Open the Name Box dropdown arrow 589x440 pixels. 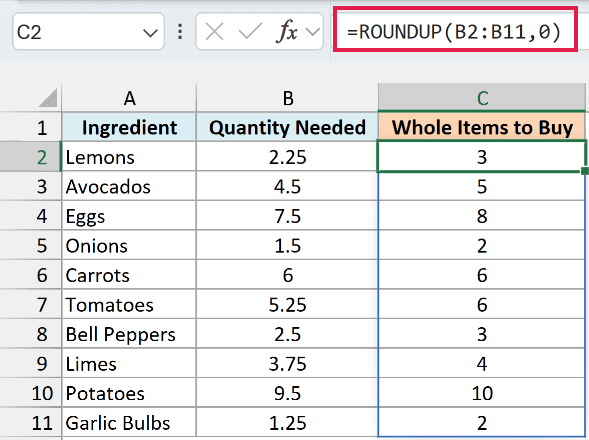(150, 33)
